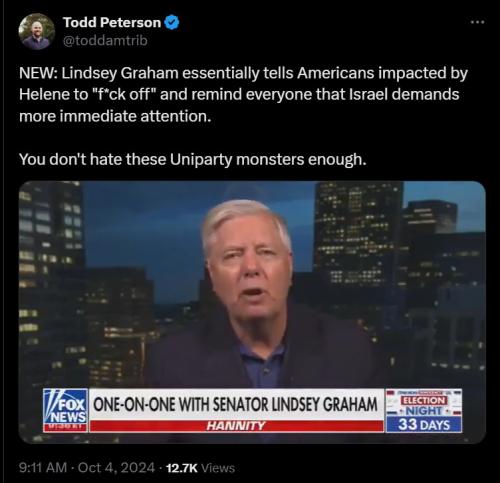Open the Todd Peterson display name
This screenshot has width=500, height=483.
(112, 22)
